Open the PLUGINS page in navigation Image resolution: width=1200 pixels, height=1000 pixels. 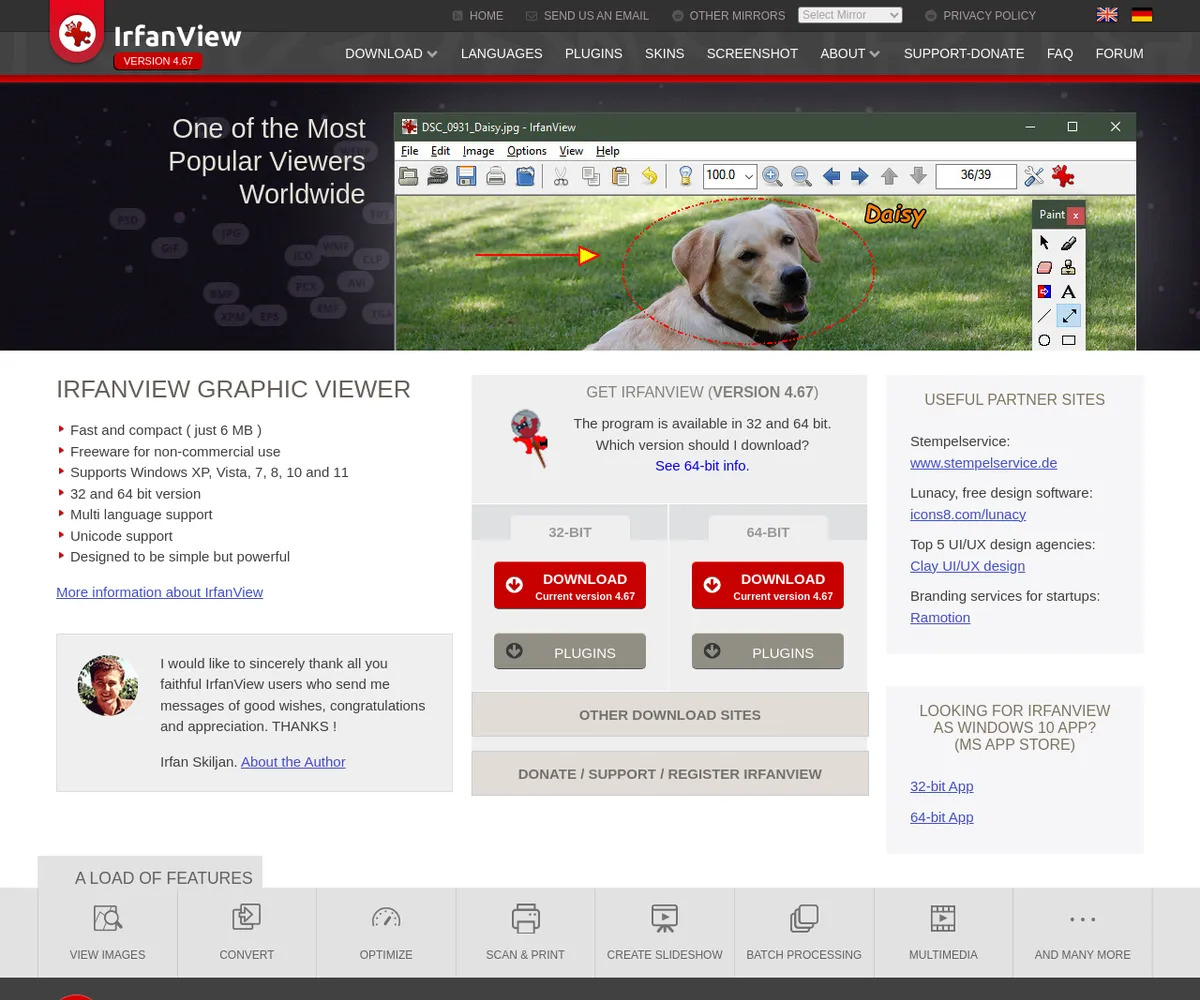593,54
